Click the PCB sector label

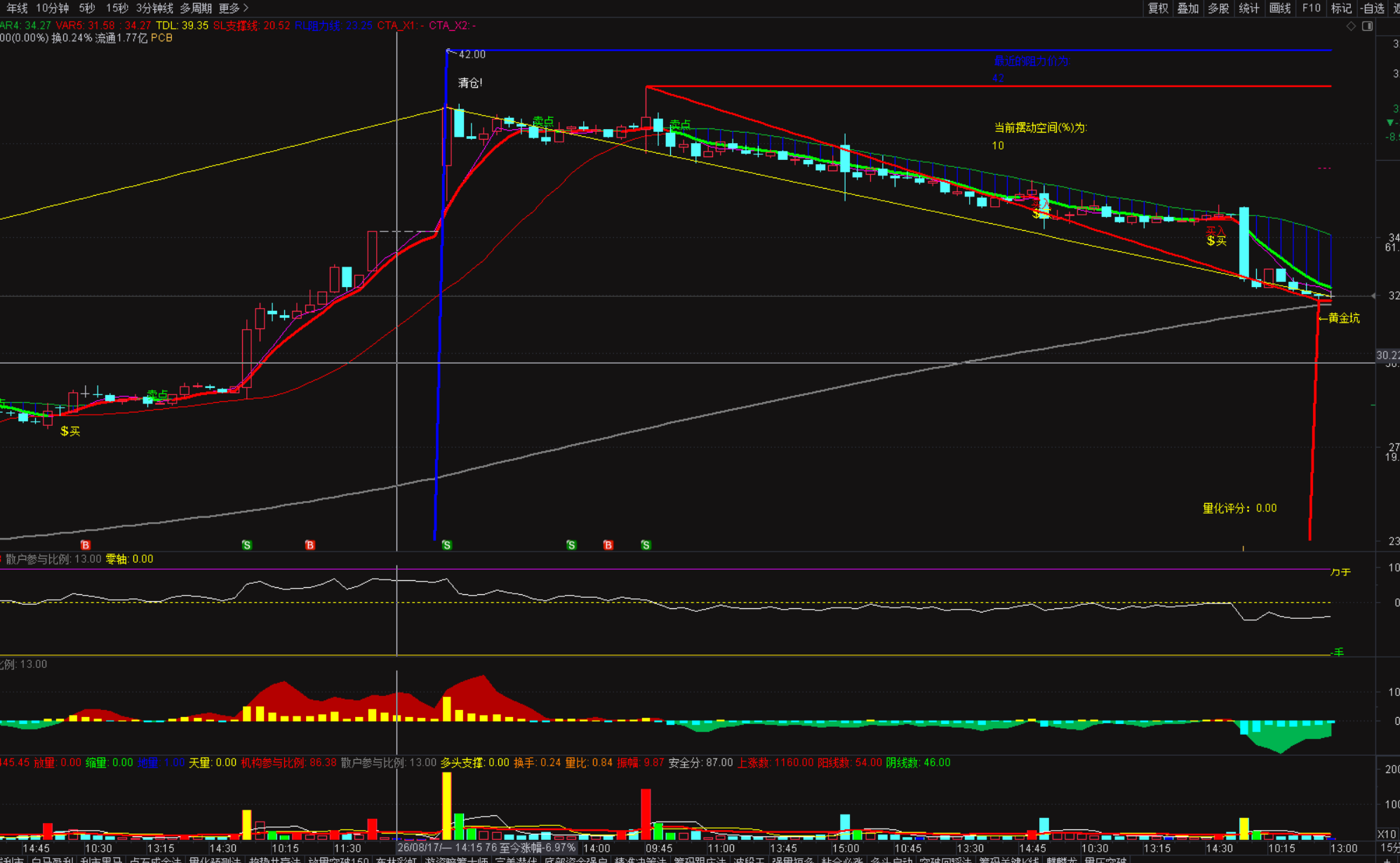point(161,38)
